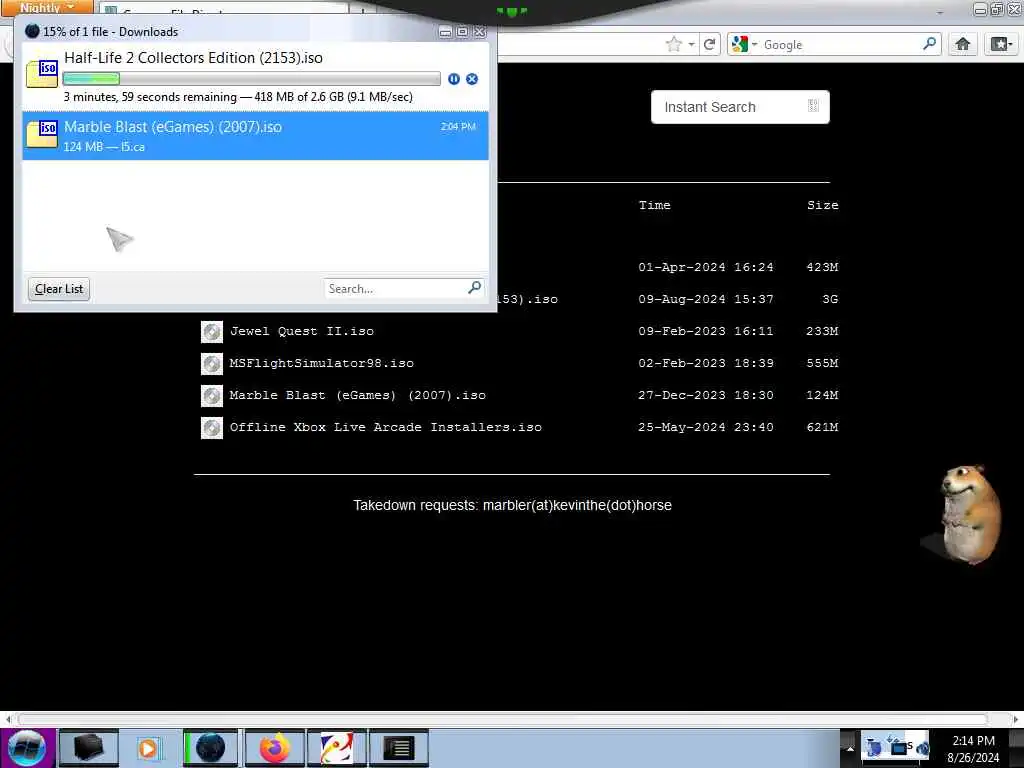Focus the Instant Search field
Viewport: 1024px width, 768px height.
740,107
